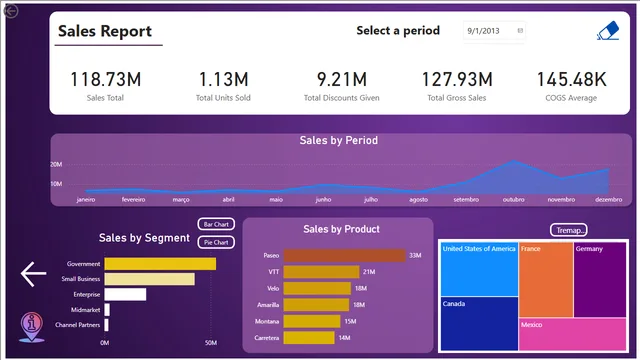Click the 127.93M Total Gross Sales card

[457, 85]
